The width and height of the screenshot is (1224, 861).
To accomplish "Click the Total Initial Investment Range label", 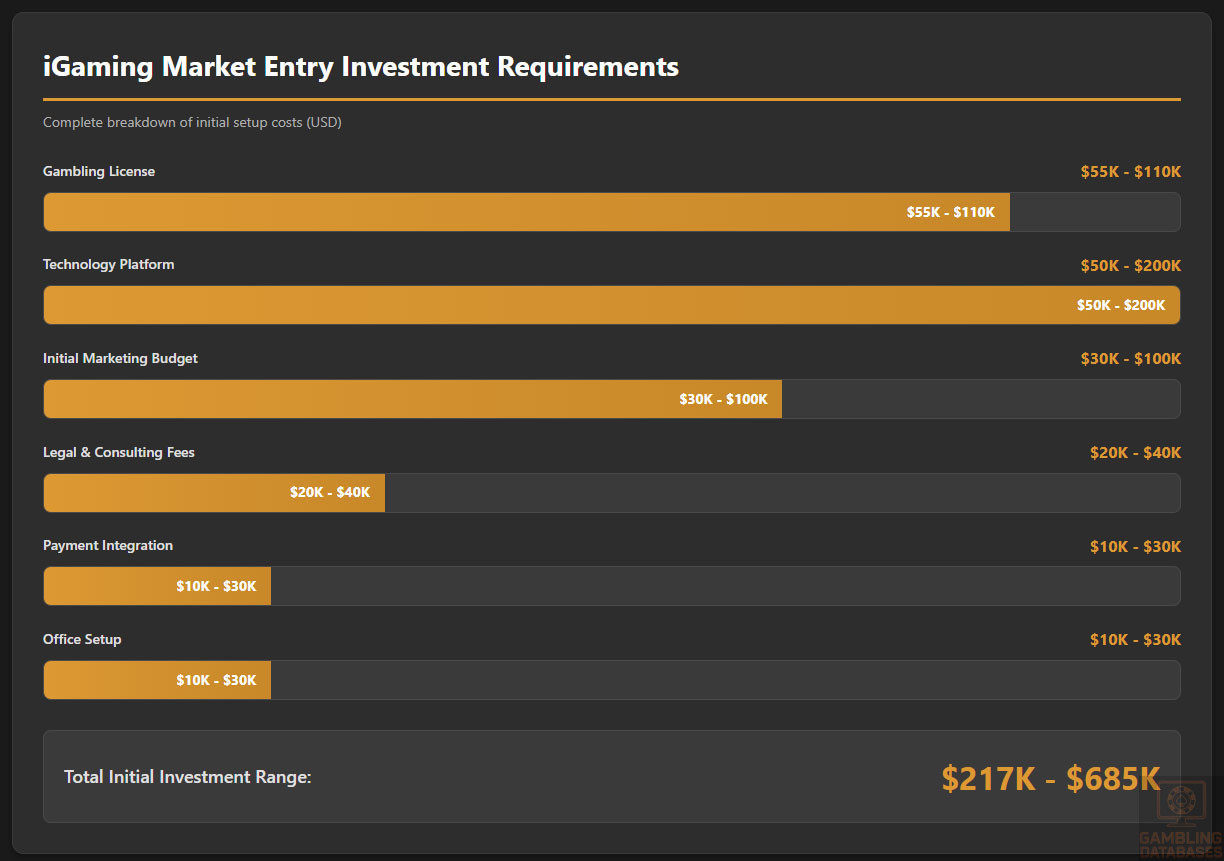I will [x=188, y=777].
